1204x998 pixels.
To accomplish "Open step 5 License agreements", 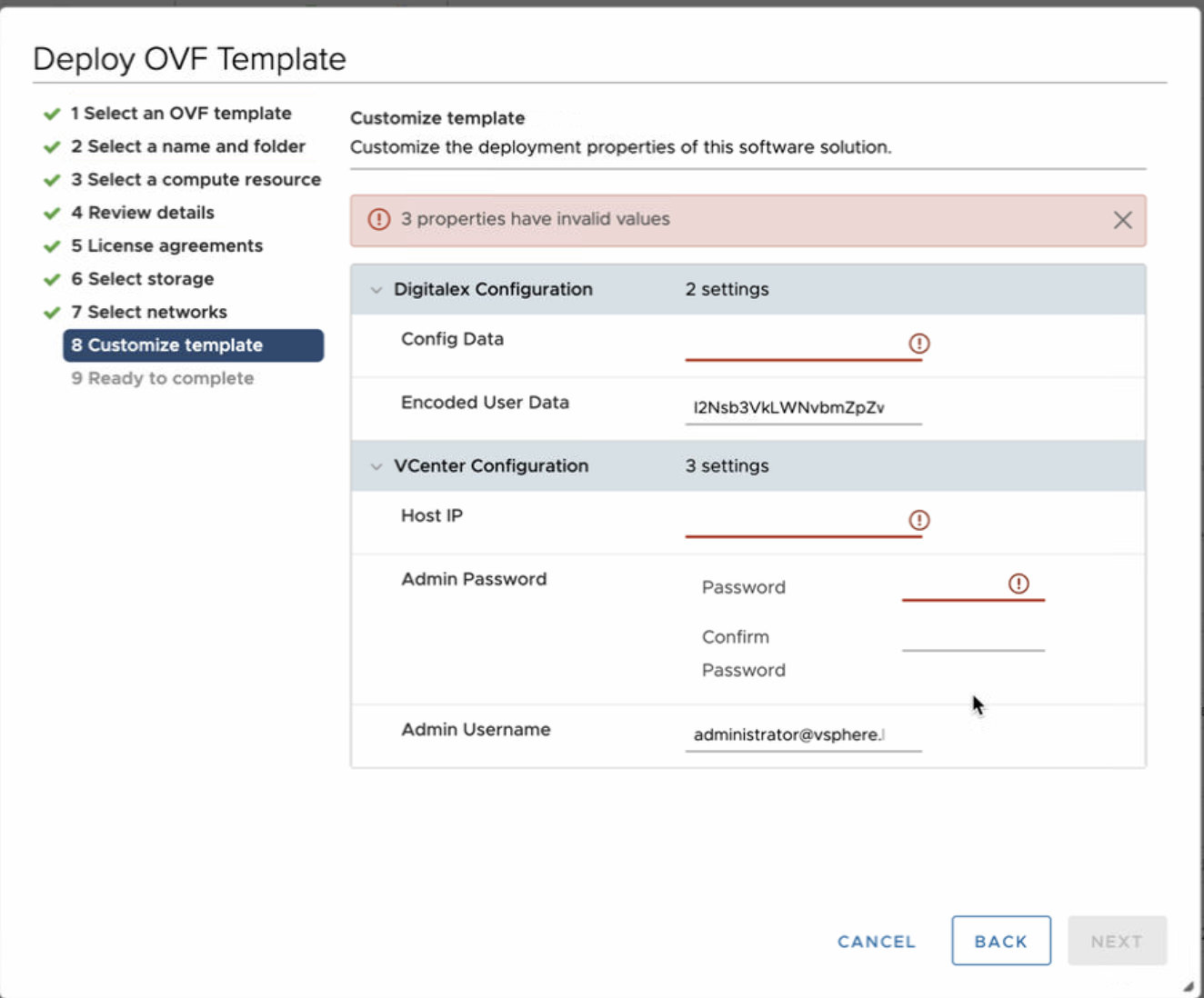I will tap(166, 246).
